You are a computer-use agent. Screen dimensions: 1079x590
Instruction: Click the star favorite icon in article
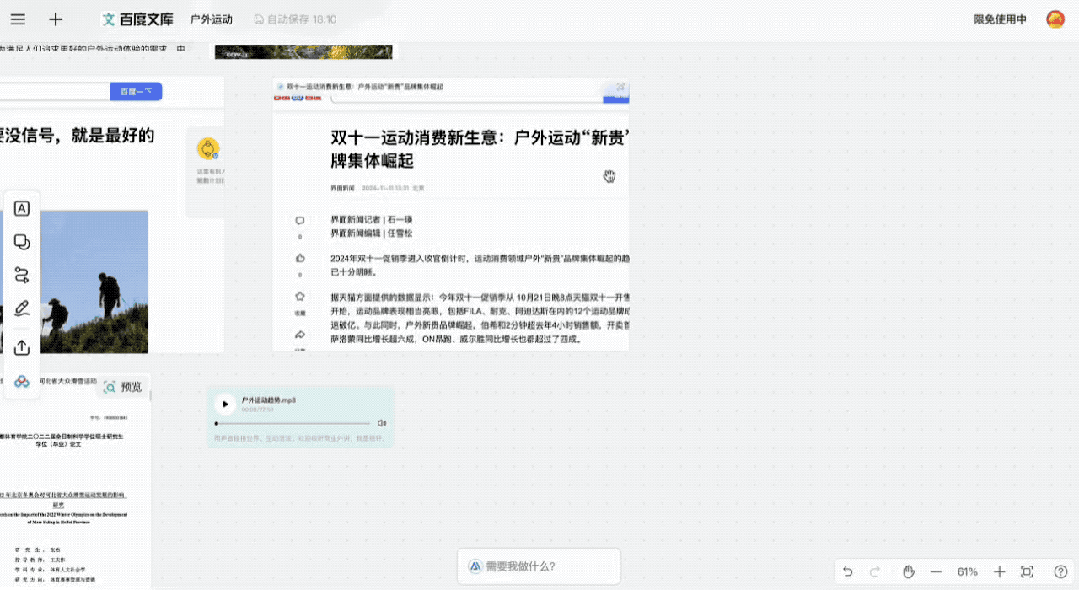pos(300,297)
